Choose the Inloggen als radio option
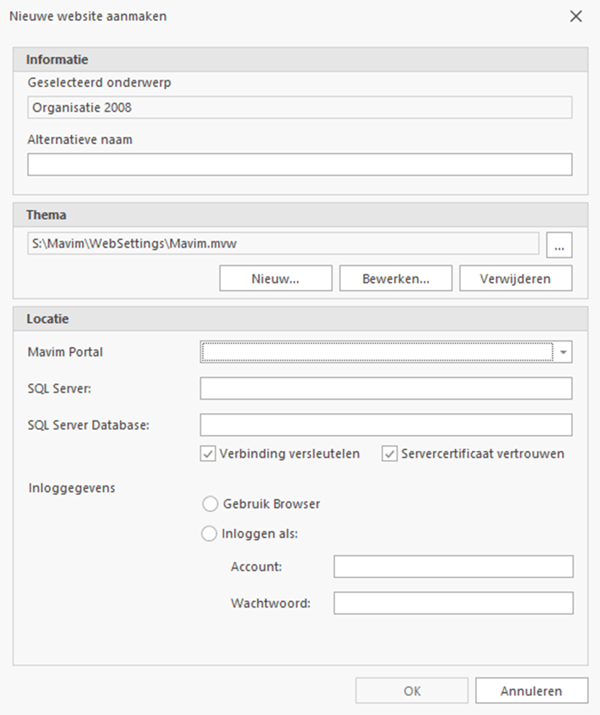 [x=210, y=534]
